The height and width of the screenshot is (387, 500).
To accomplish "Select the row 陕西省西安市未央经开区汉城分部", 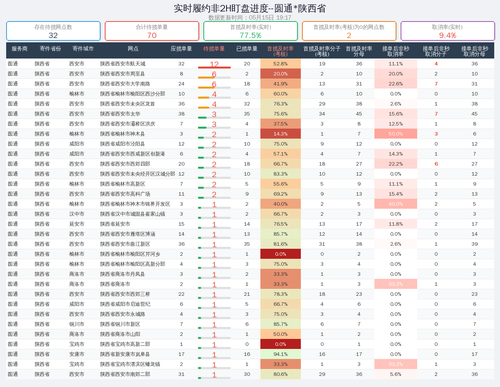I will pyautogui.click(x=250, y=174).
